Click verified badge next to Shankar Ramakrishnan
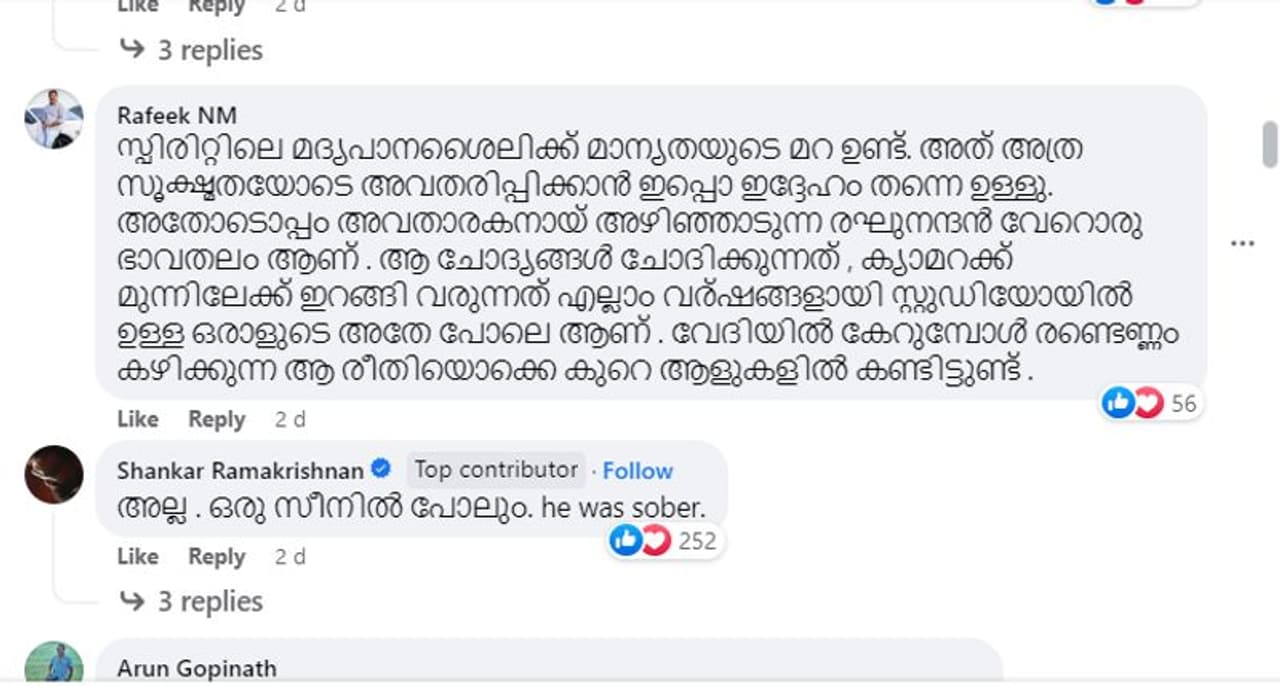 pyautogui.click(x=381, y=468)
